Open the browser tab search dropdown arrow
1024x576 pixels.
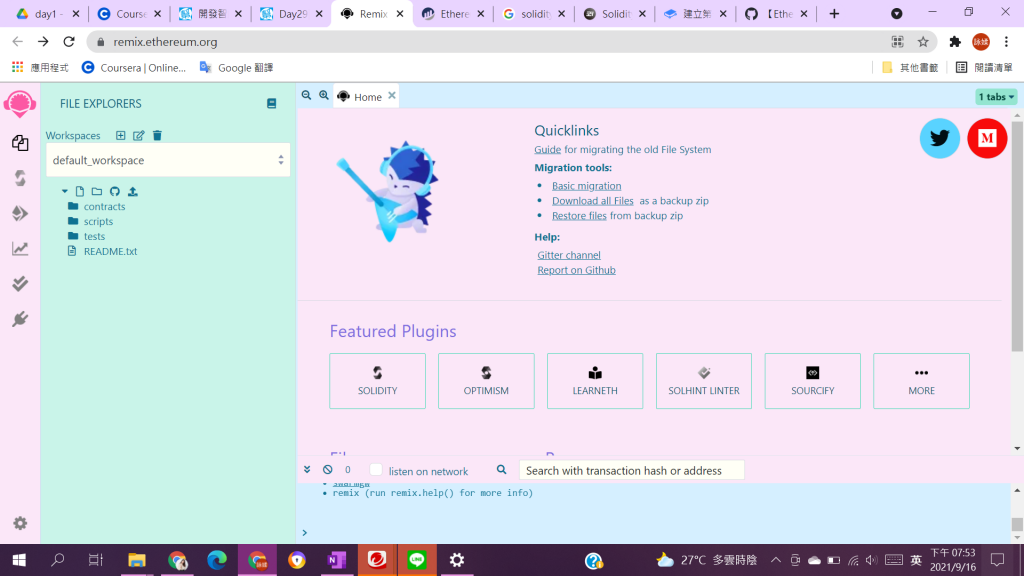pos(897,14)
